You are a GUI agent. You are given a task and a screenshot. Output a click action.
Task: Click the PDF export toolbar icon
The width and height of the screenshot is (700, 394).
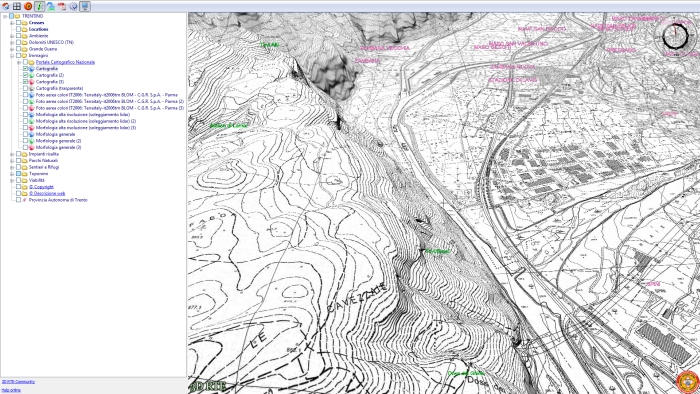(x=62, y=6)
